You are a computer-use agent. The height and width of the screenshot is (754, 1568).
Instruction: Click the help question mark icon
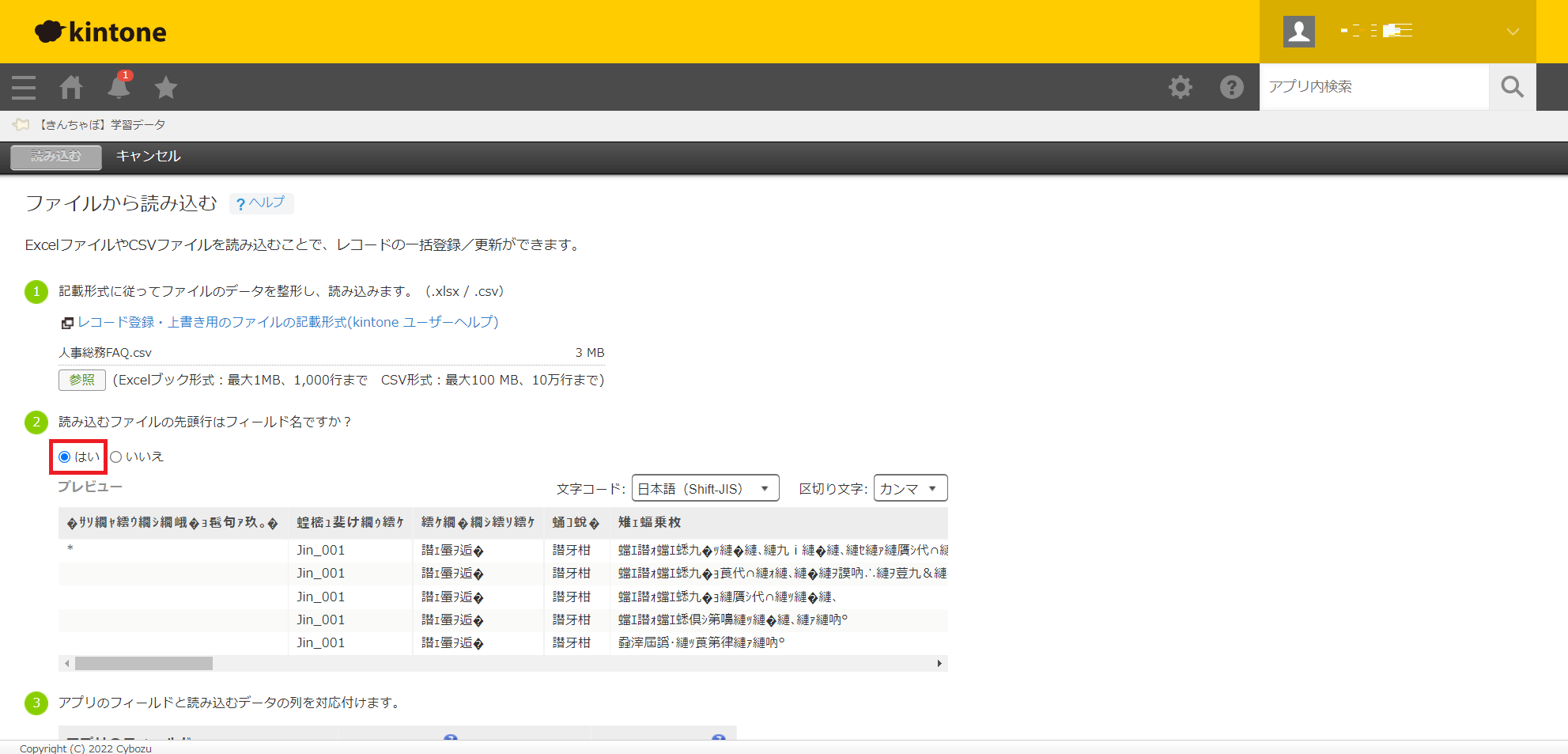click(x=1231, y=87)
